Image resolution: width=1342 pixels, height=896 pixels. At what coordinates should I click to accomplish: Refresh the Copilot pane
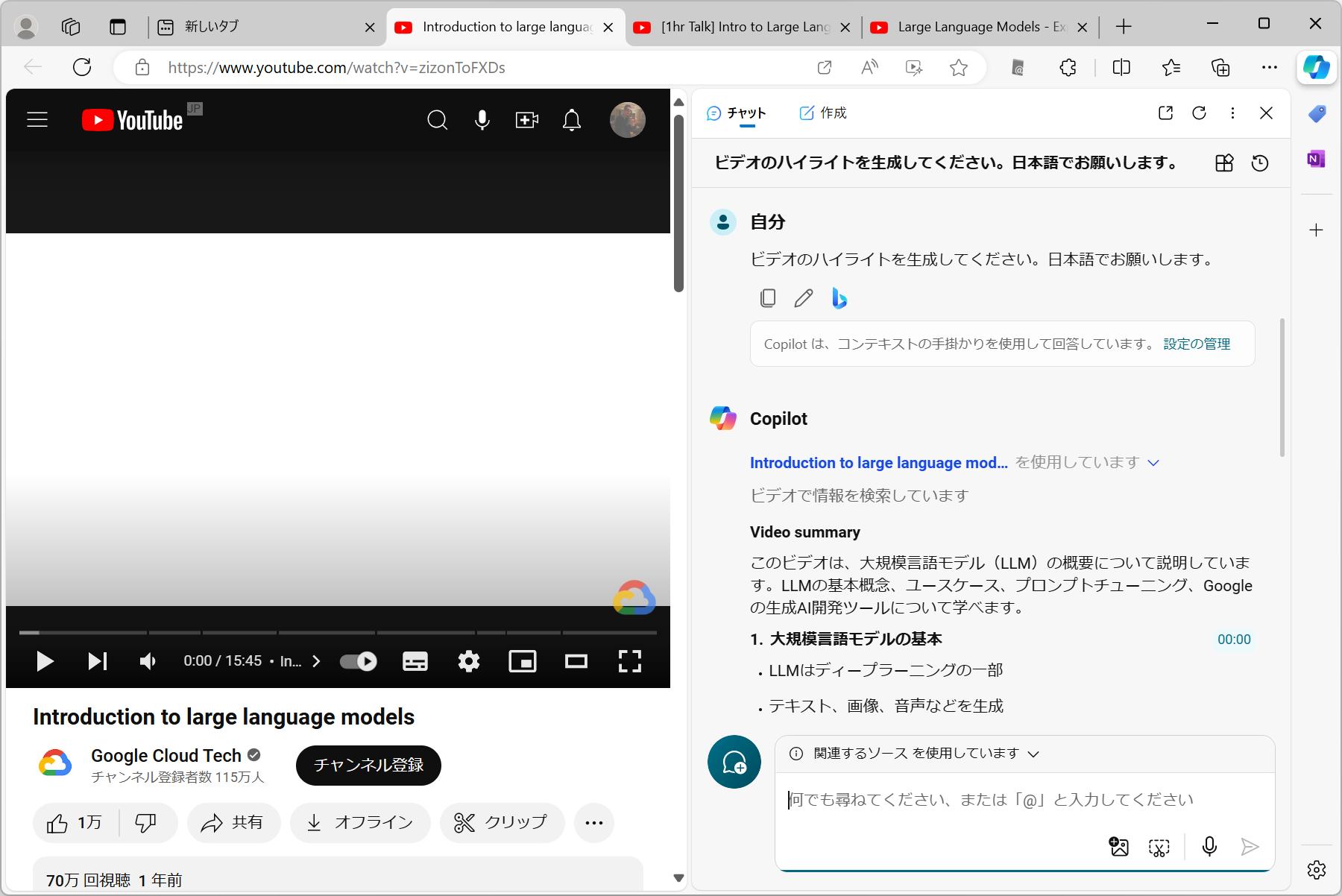point(1199,113)
